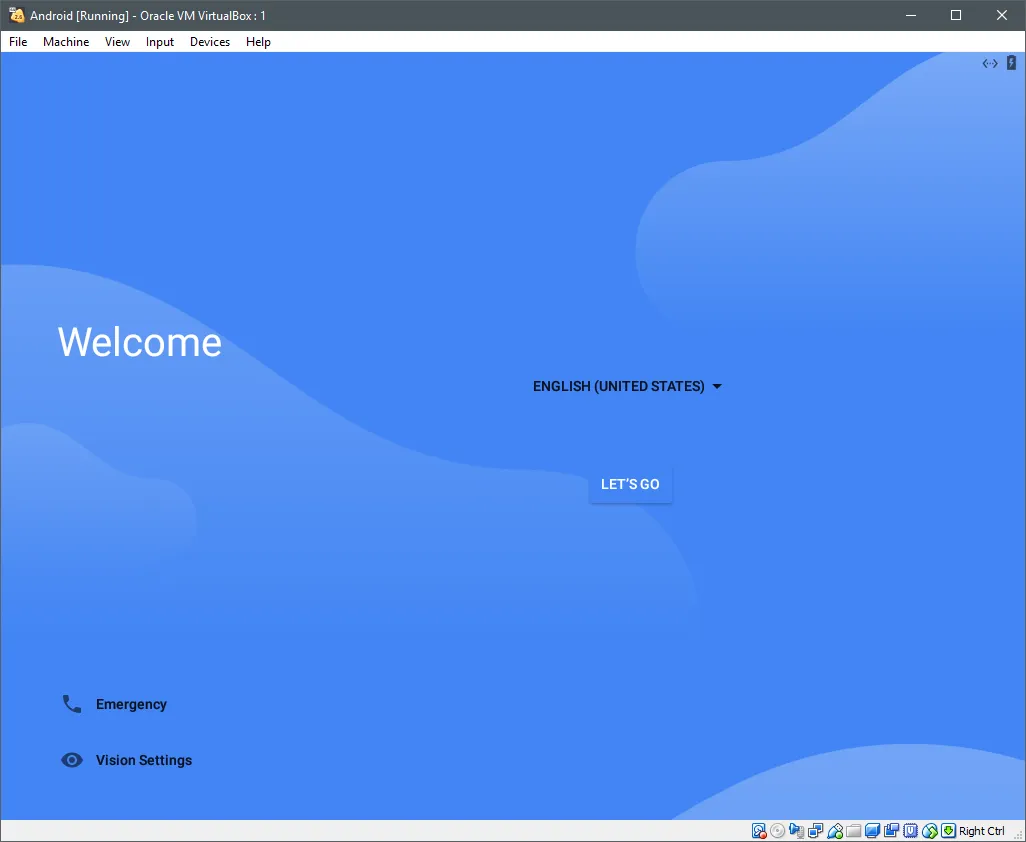
Task: Click the mouse integration status icon
Action: 930,831
